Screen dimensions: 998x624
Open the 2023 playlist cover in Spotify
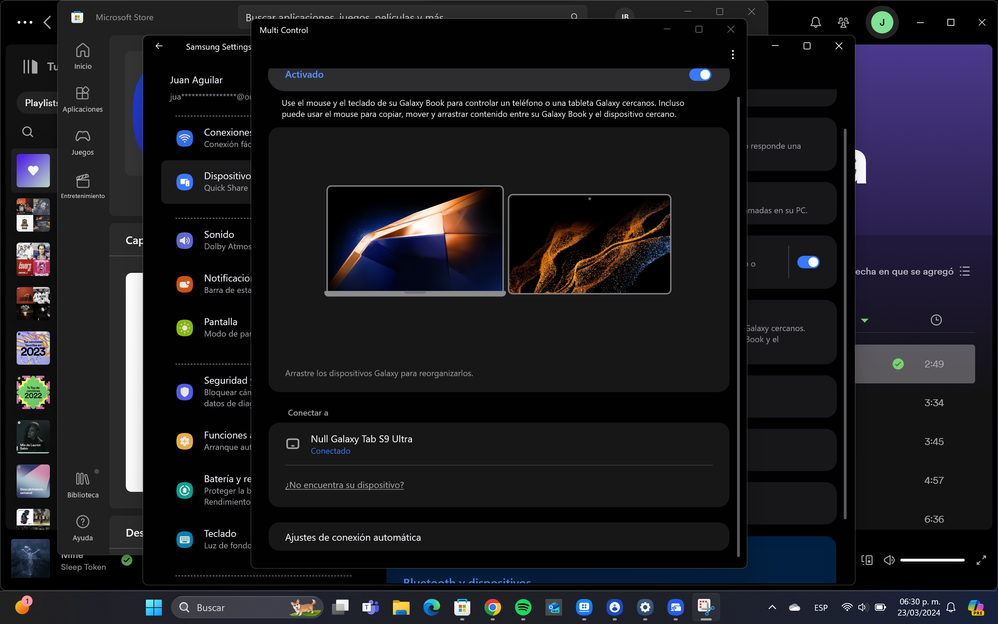pos(33,348)
